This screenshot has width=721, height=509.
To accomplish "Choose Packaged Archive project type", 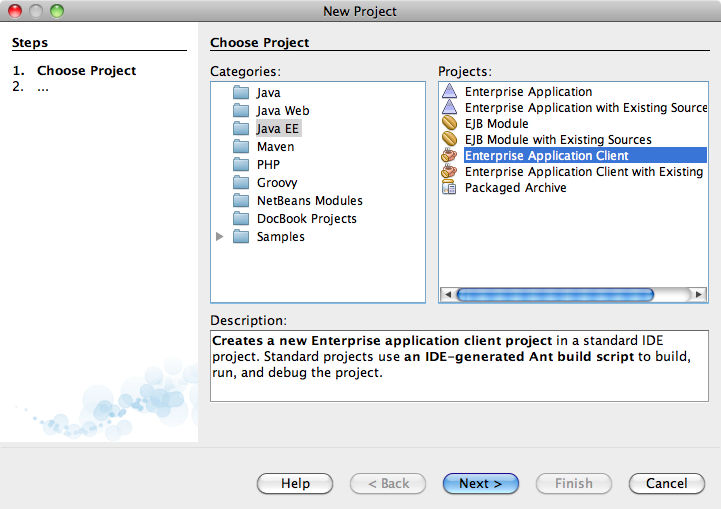I will (515, 188).
